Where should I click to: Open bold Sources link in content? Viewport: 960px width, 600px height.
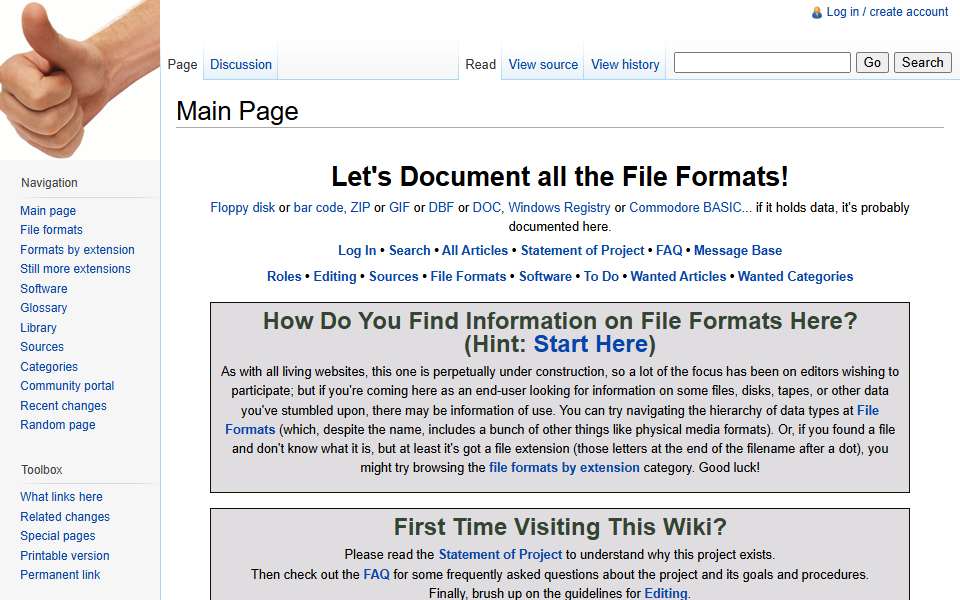394,277
